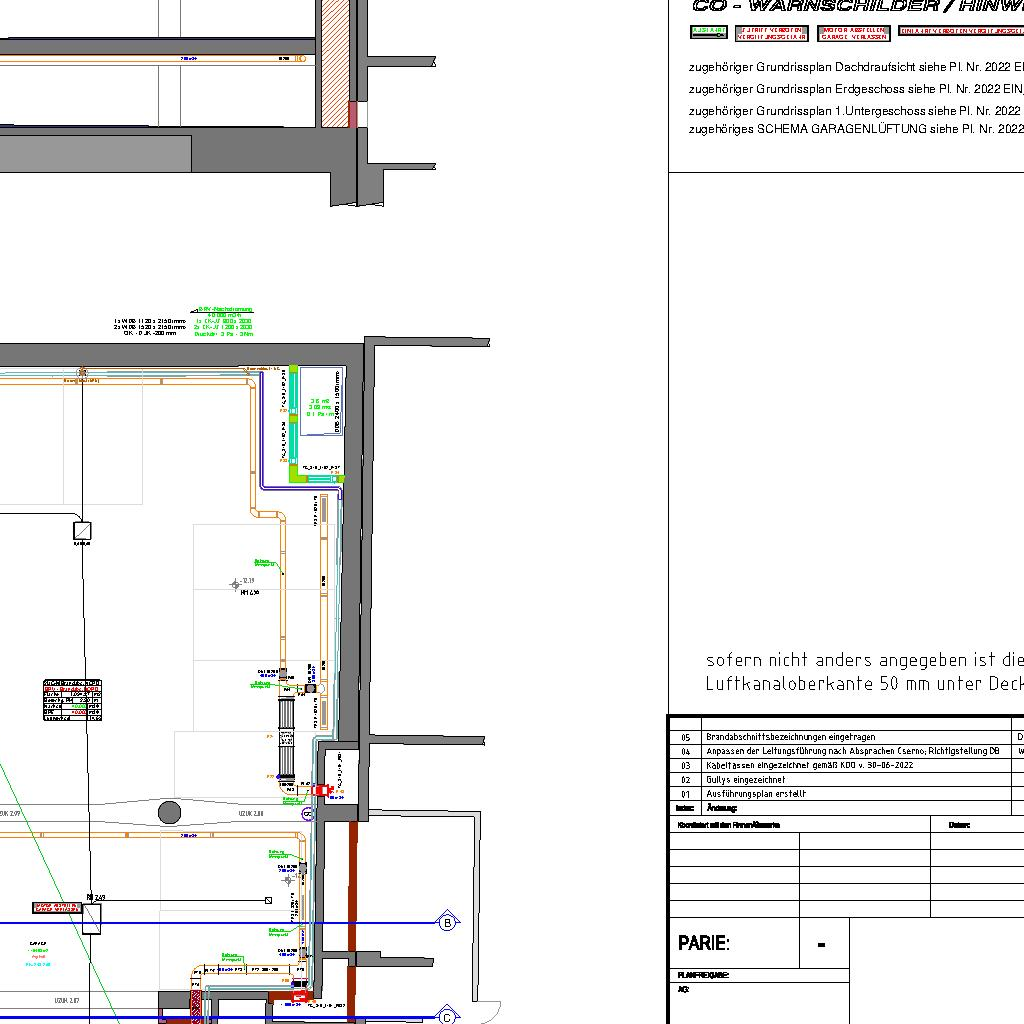Click the Erdgeschoss Grundrissplan reference line
1024x1024 pixels.
pos(856,89)
